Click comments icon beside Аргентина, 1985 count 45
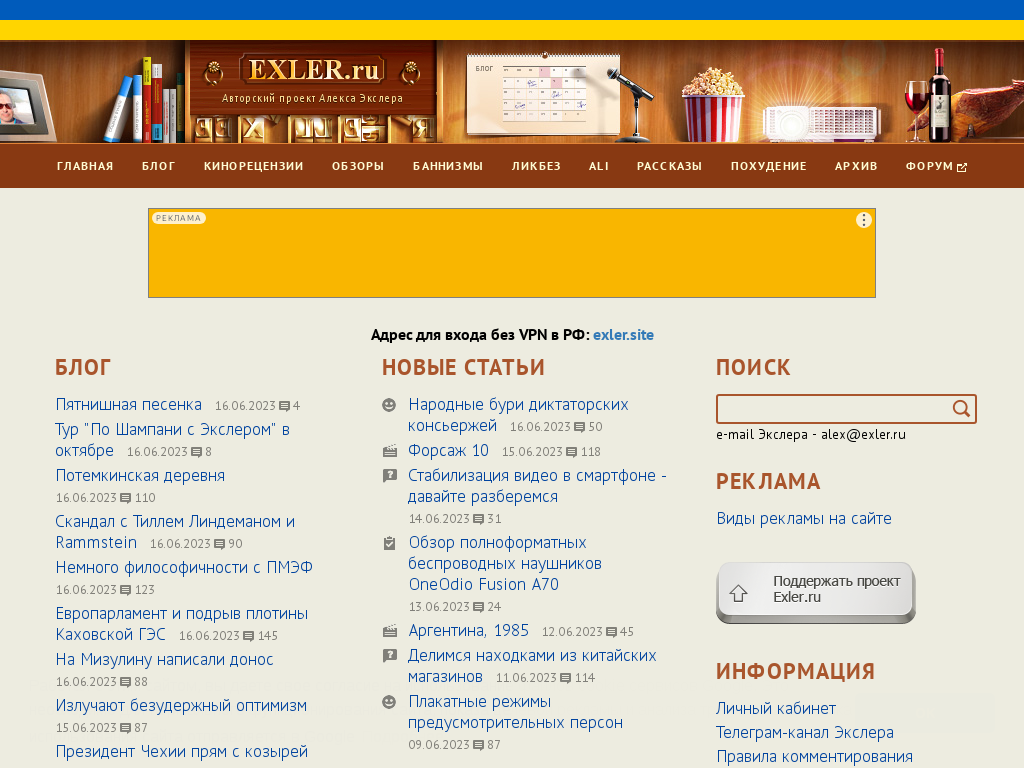1024x768 pixels. pyautogui.click(x=611, y=632)
